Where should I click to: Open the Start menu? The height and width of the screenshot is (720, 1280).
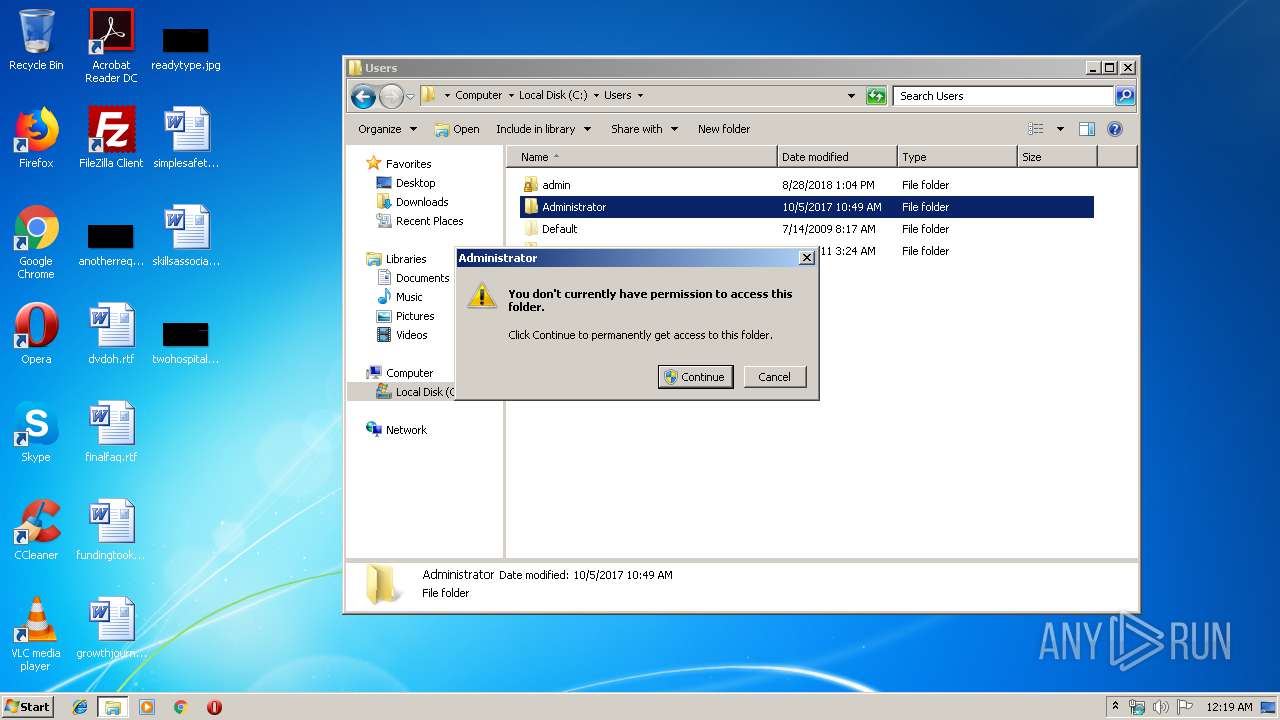(x=28, y=706)
